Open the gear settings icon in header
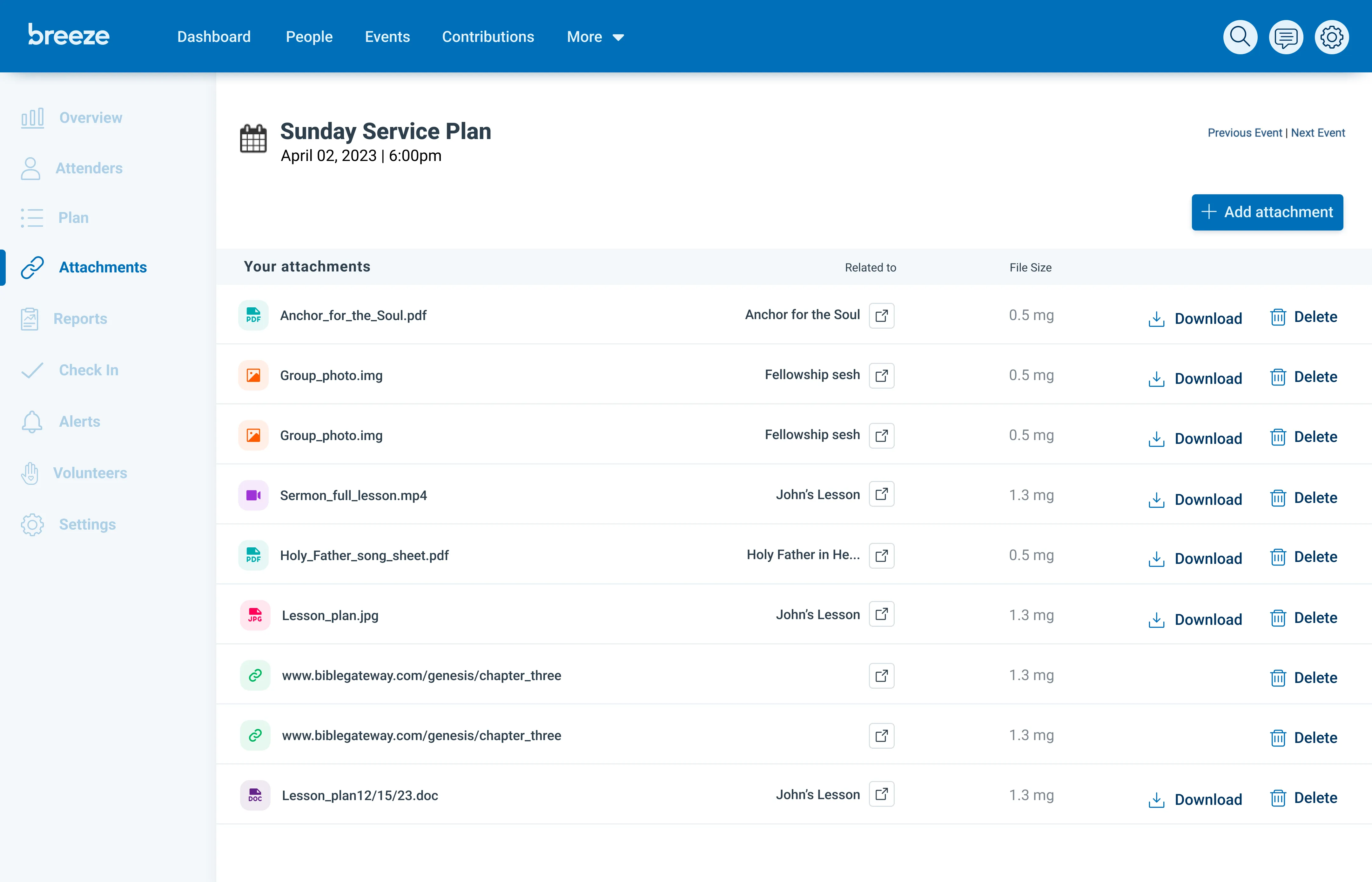1372x882 pixels. 1331,37
